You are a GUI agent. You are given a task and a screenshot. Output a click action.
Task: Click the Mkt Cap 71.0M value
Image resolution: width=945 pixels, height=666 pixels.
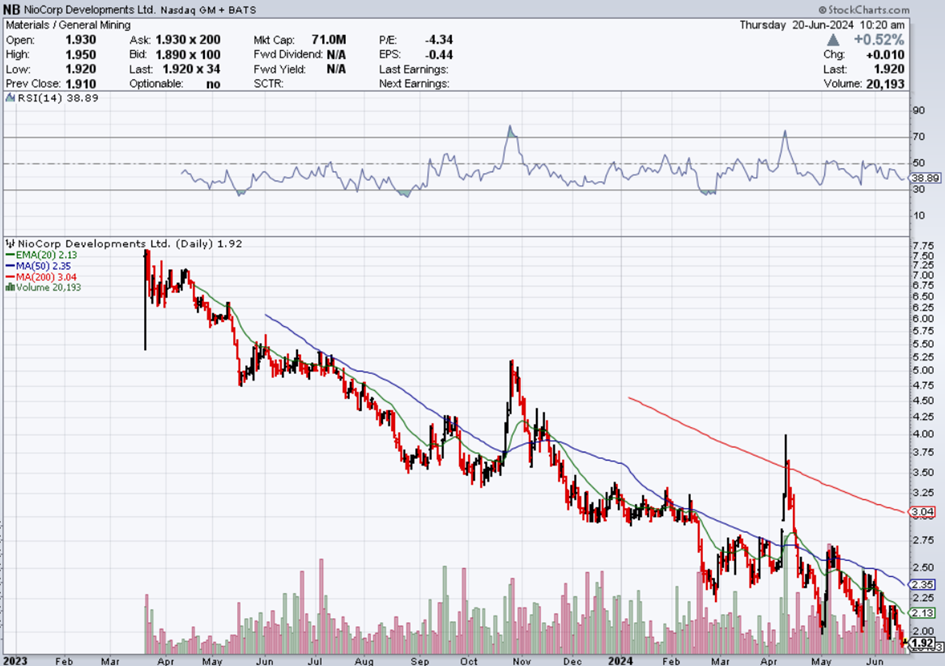[328, 40]
